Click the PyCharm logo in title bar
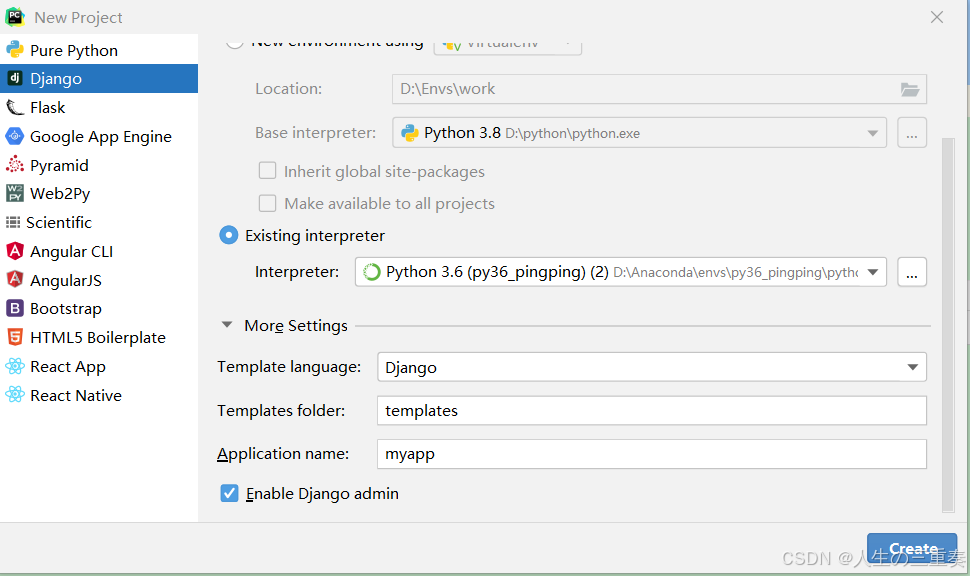970x576 pixels. pos(15,17)
